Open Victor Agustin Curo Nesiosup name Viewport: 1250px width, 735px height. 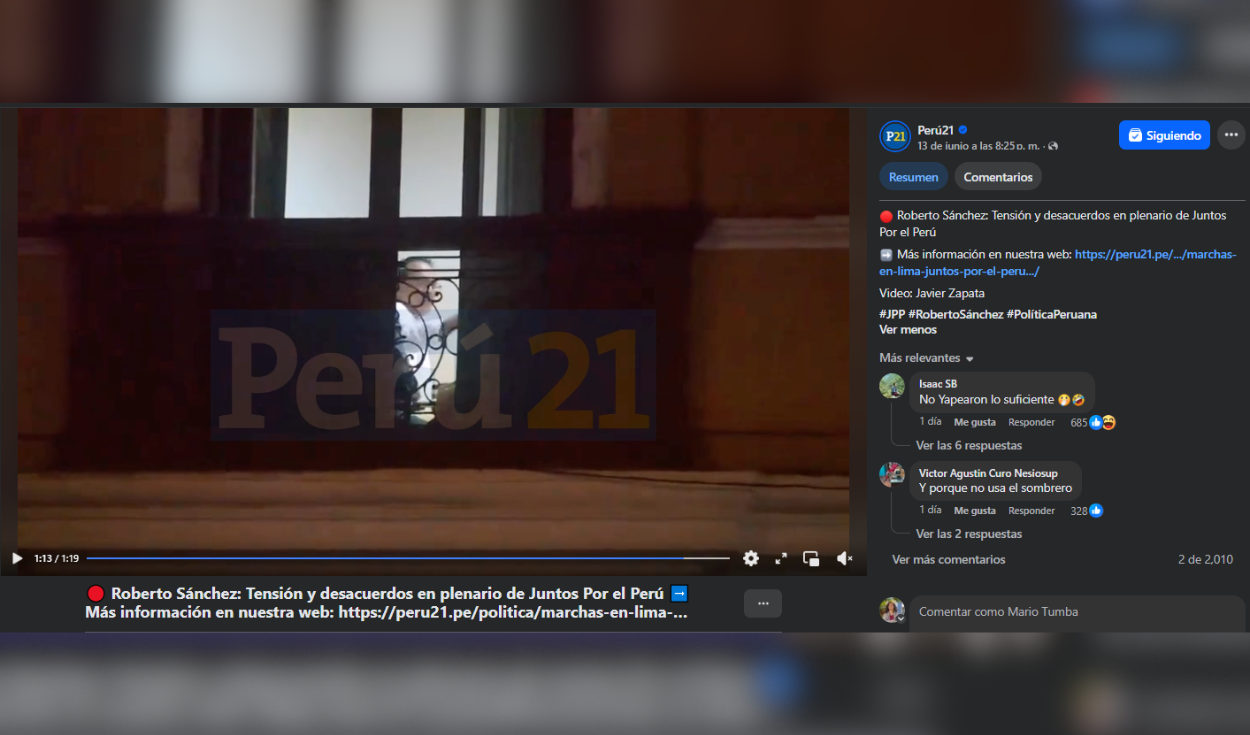point(988,473)
